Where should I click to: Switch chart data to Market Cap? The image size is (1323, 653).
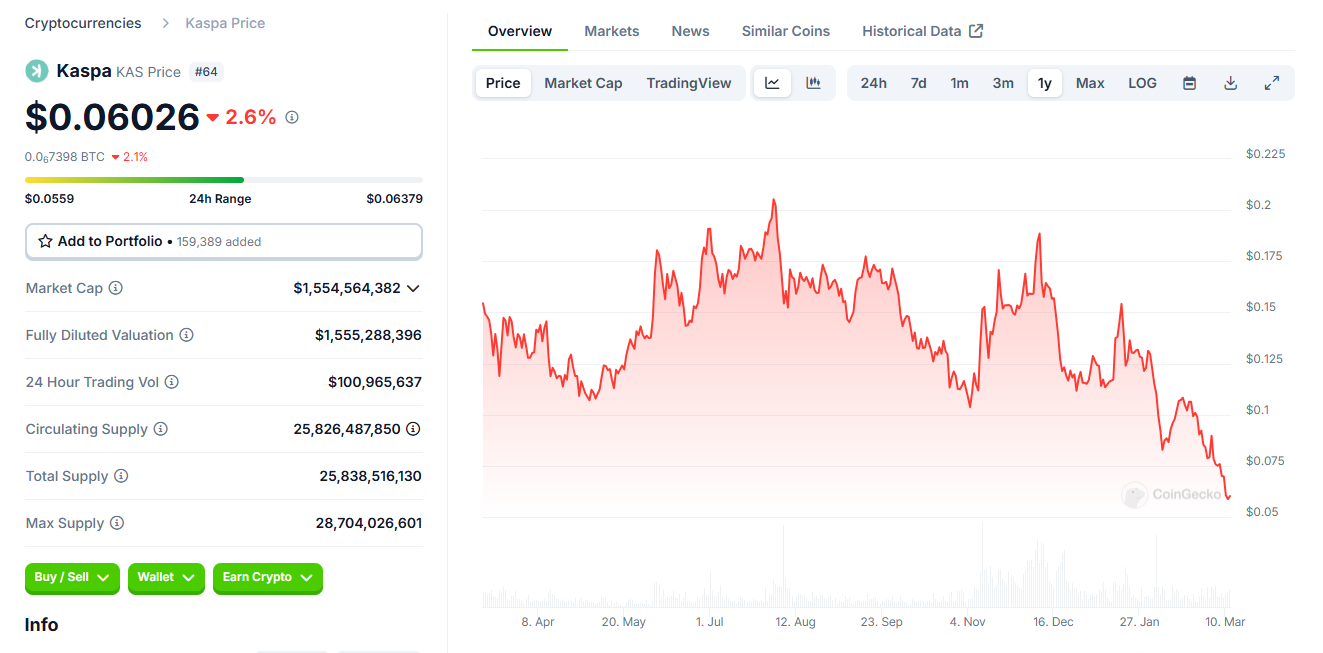point(583,83)
